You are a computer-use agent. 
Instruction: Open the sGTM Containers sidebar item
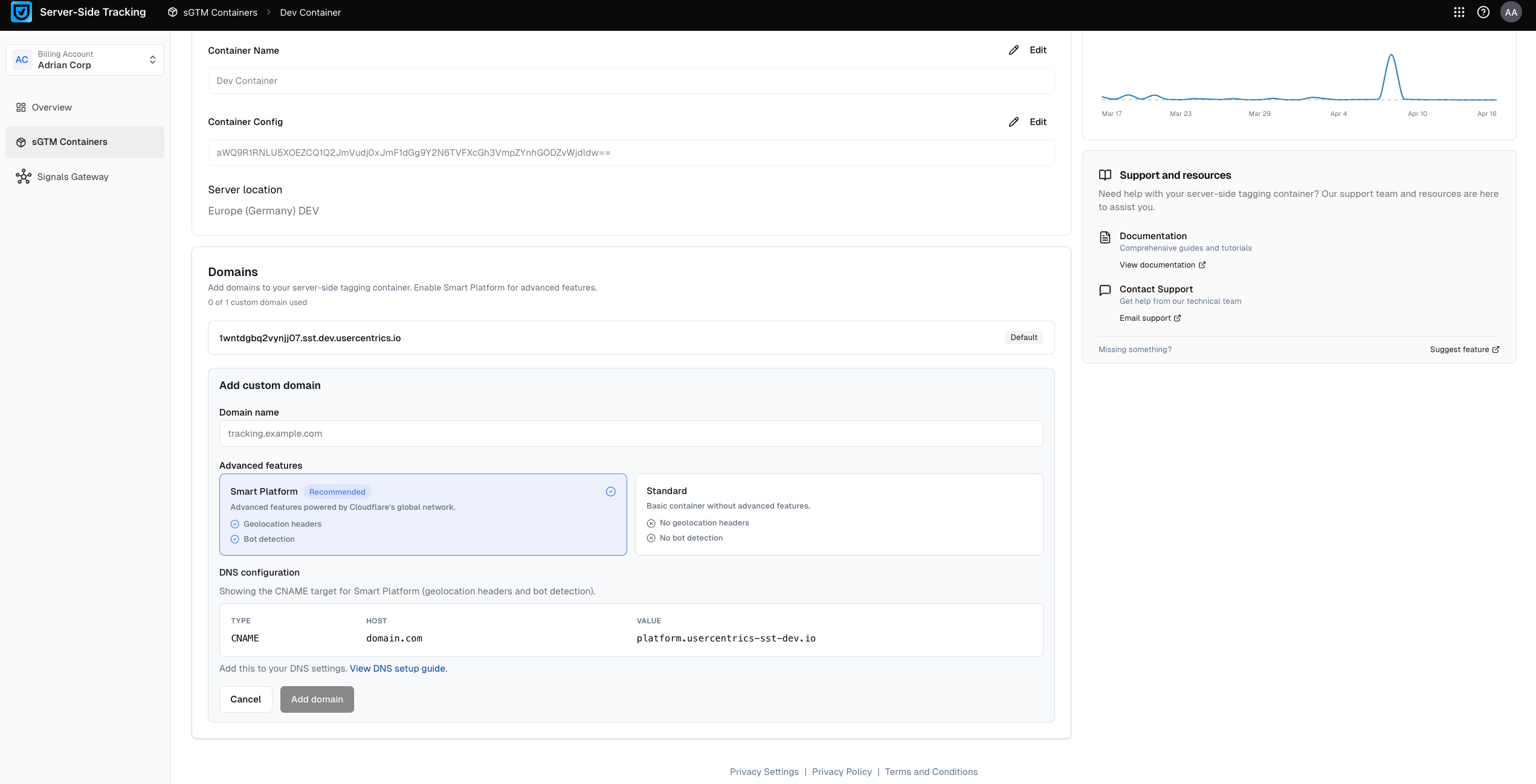(x=69, y=142)
